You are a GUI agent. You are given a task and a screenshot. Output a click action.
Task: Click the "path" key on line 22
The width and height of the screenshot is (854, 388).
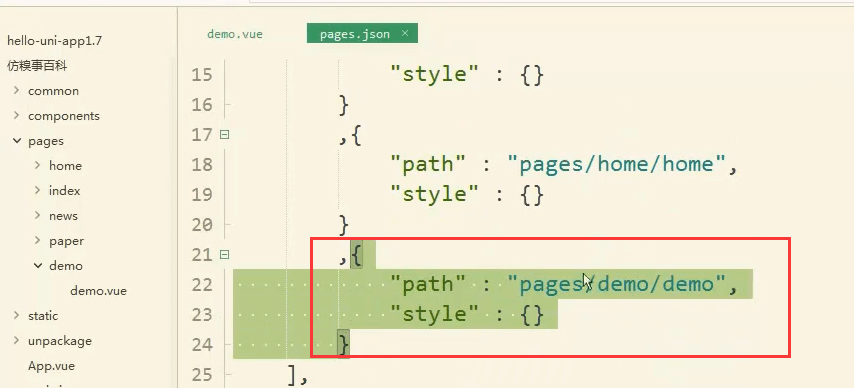(428, 284)
